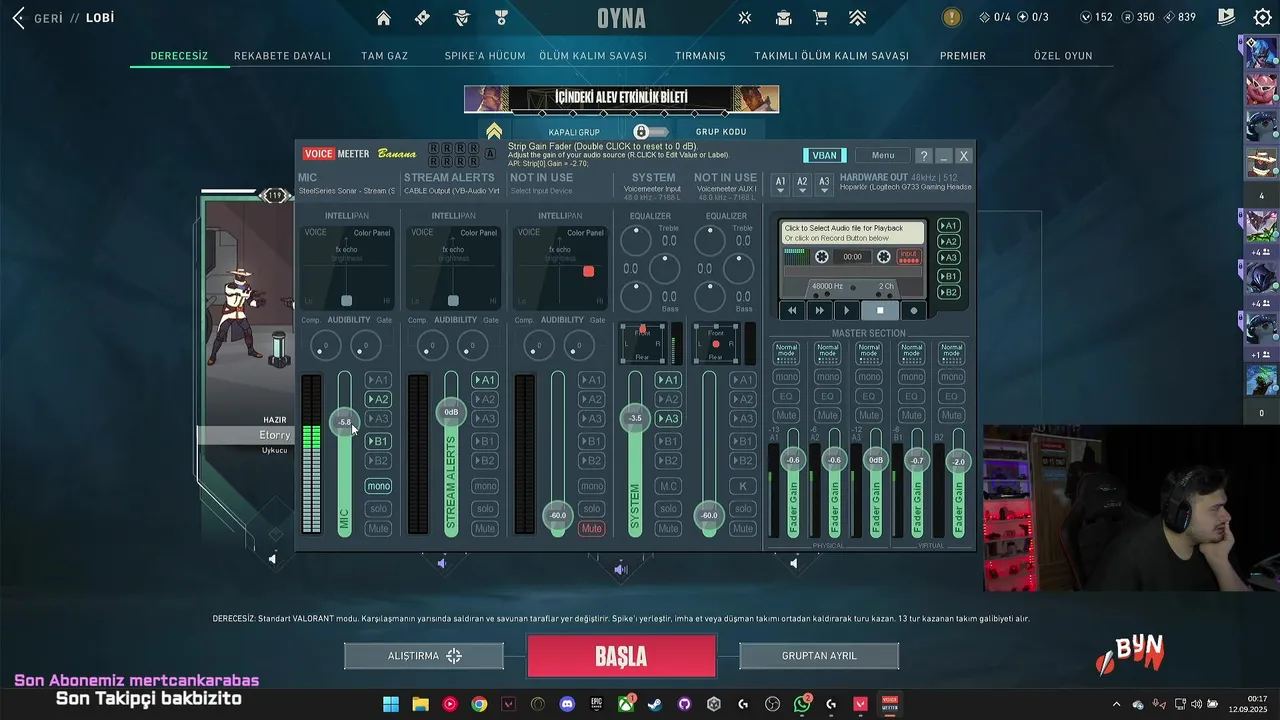Route cassette to B2 in recorder panel
Viewport: 1280px width, 720px height.
coord(949,292)
